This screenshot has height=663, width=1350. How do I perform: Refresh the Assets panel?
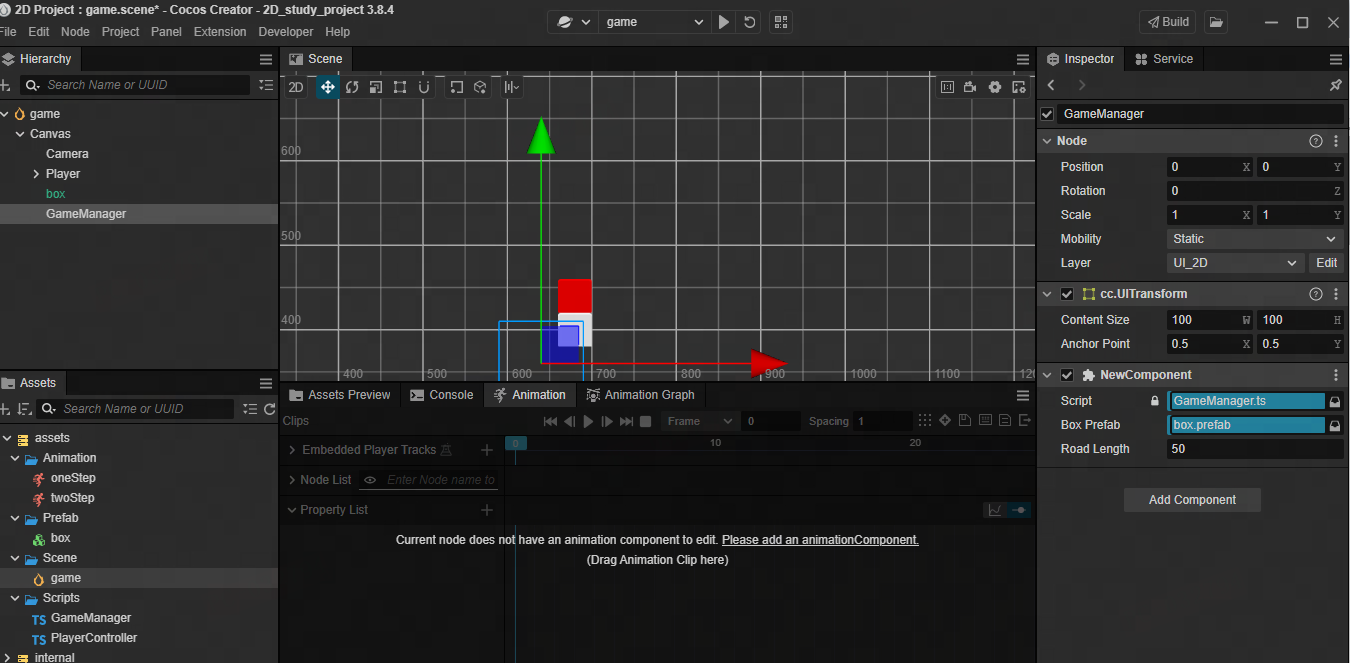tap(269, 409)
